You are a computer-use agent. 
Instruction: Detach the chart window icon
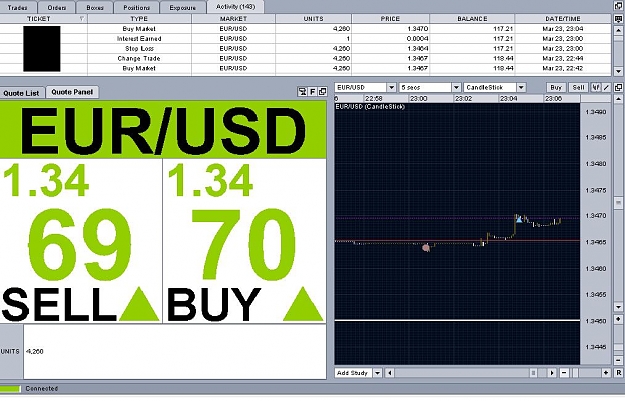pos(619,87)
